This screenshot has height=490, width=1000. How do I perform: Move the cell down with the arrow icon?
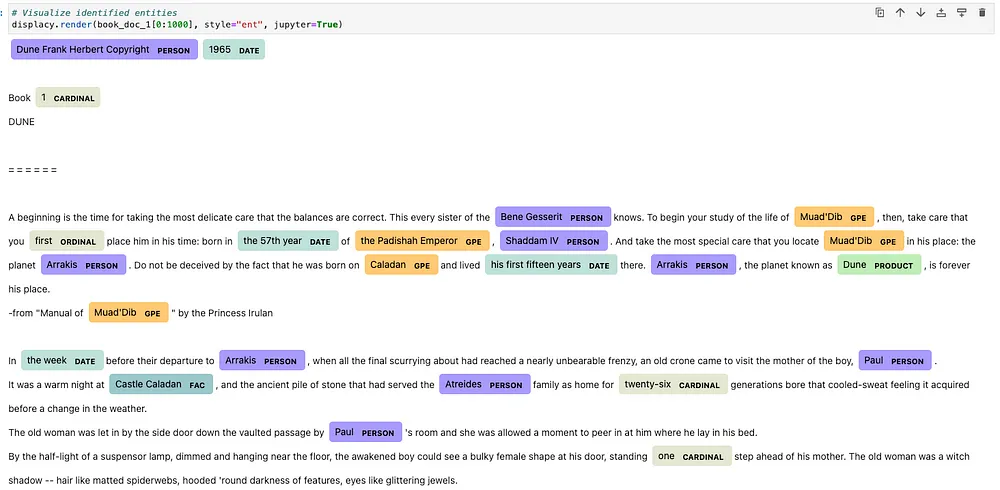pyautogui.click(x=920, y=13)
